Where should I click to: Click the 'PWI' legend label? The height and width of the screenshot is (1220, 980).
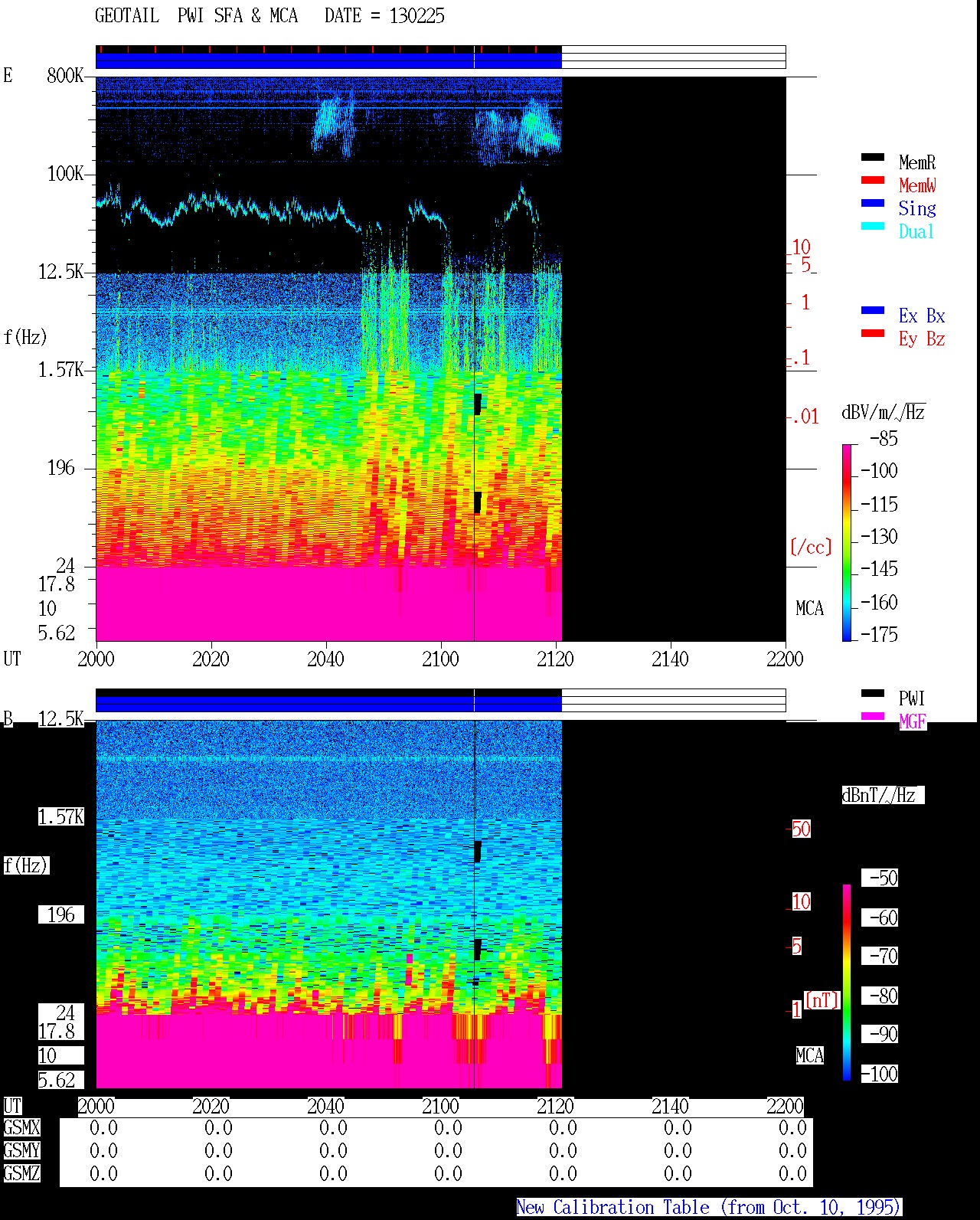pos(912,698)
